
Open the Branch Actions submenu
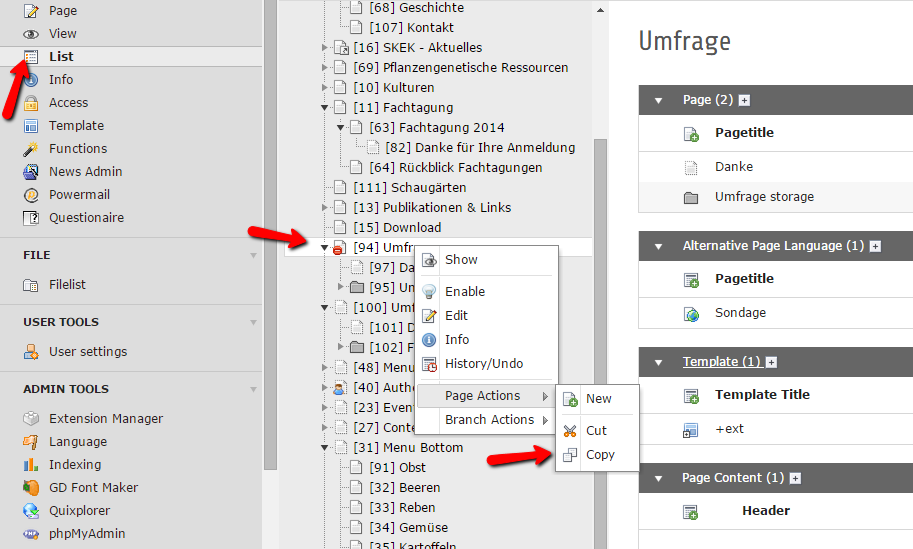pos(486,420)
